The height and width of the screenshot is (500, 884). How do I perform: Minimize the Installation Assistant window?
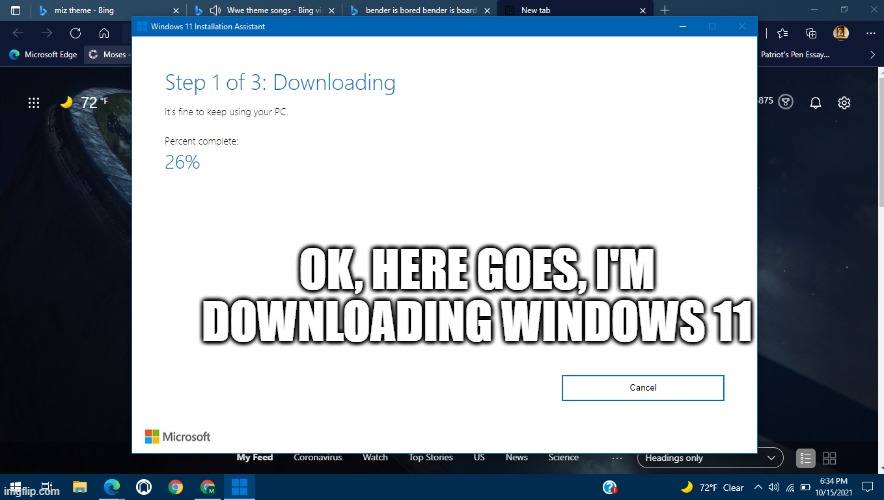(683, 26)
